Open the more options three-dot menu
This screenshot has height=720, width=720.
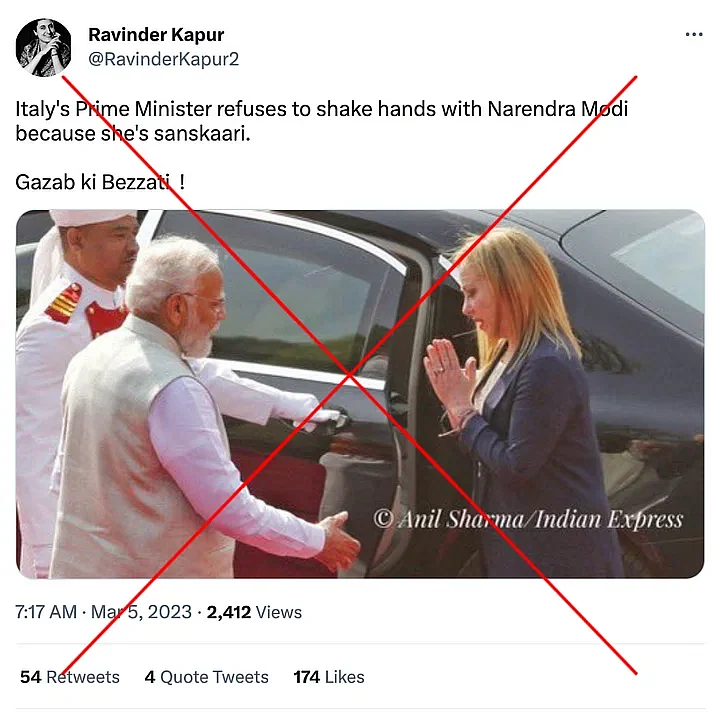pos(694,35)
